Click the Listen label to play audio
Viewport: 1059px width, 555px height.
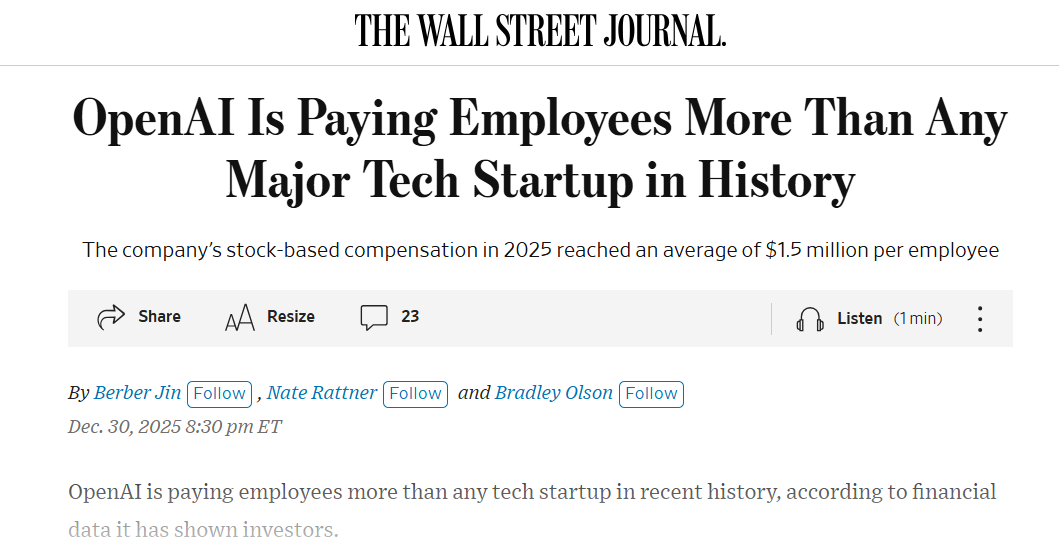pos(860,319)
